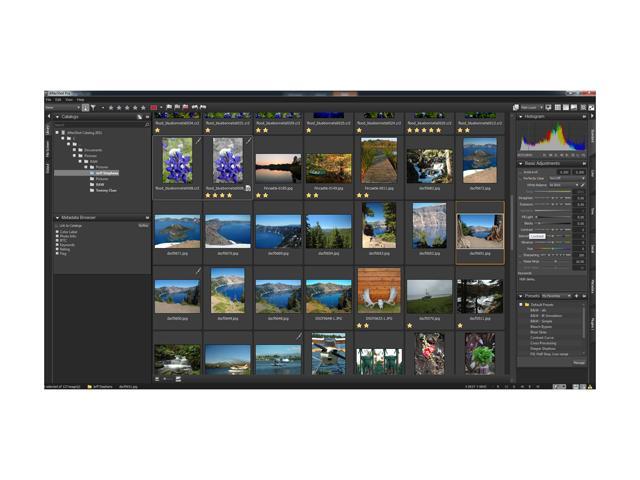Screen dimensions: 640x480
Task: Collapse the Histogram panel
Action: 521,117
